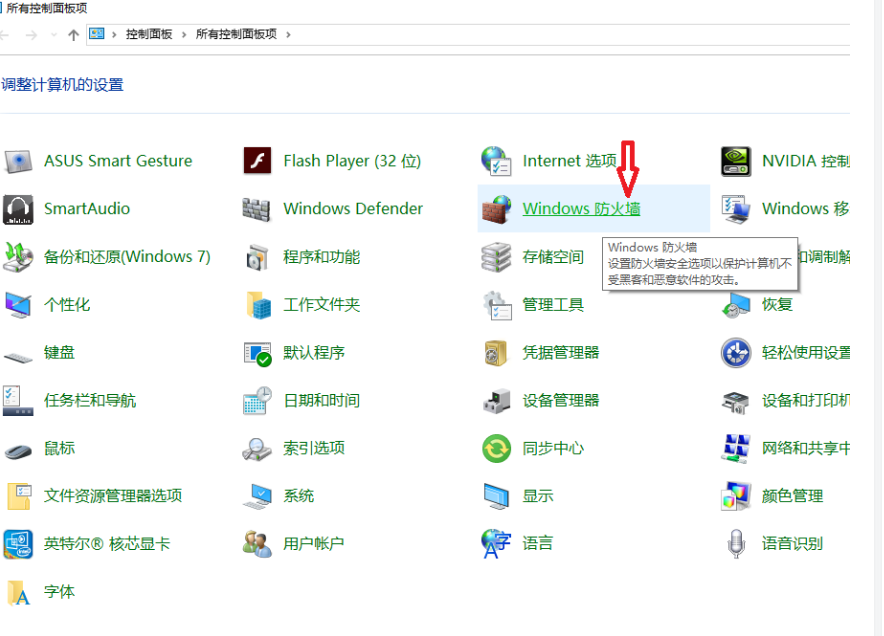Open the 网络和共享中心 network icon

[736, 449]
